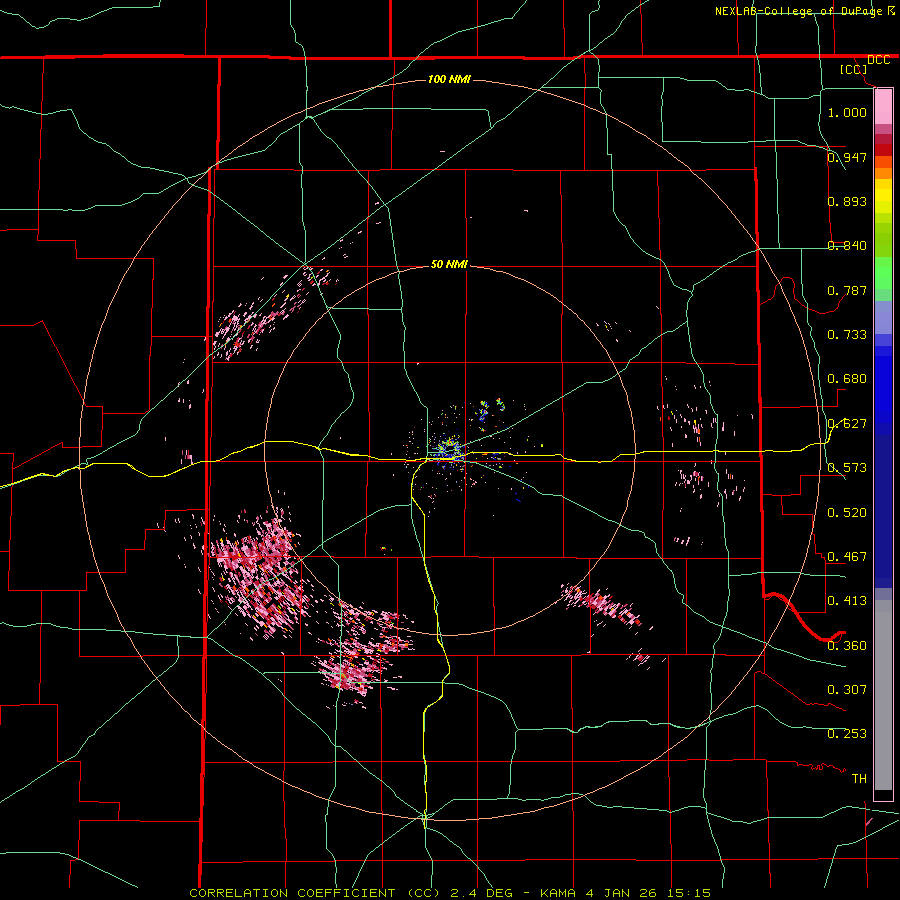Select the 0.787 scale value

(847, 290)
